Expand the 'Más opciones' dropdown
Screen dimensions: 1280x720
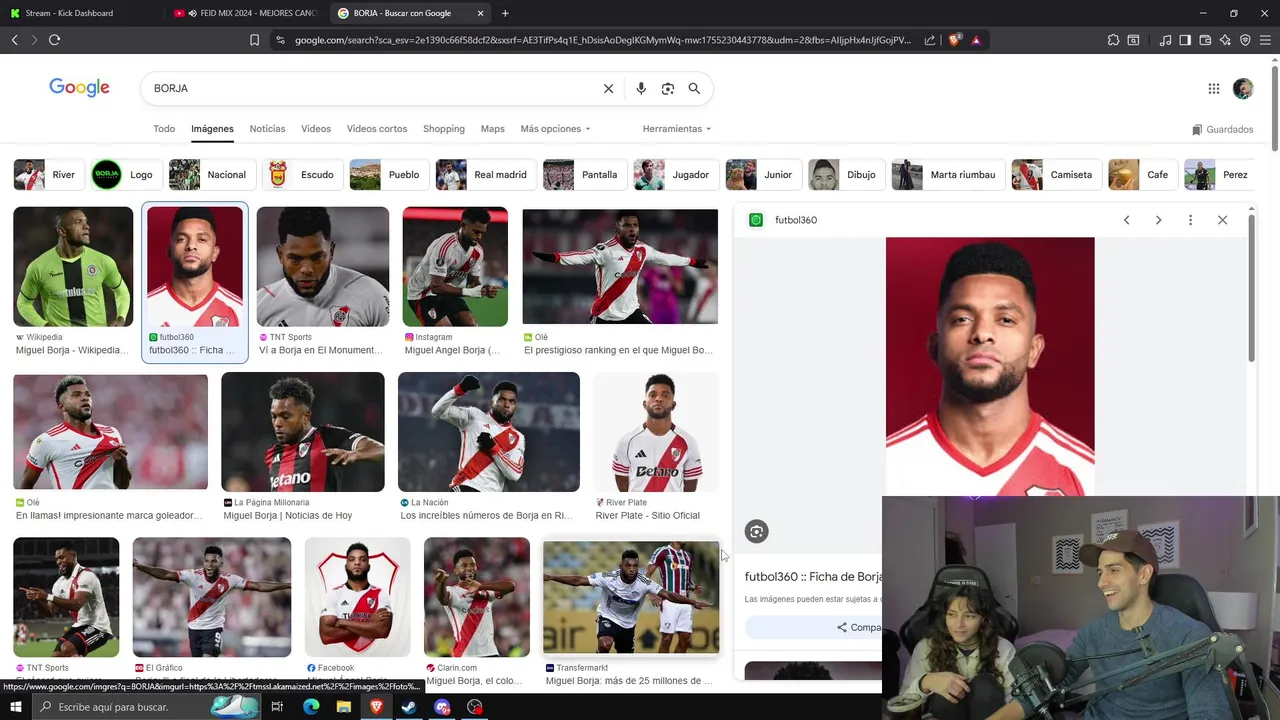click(555, 129)
